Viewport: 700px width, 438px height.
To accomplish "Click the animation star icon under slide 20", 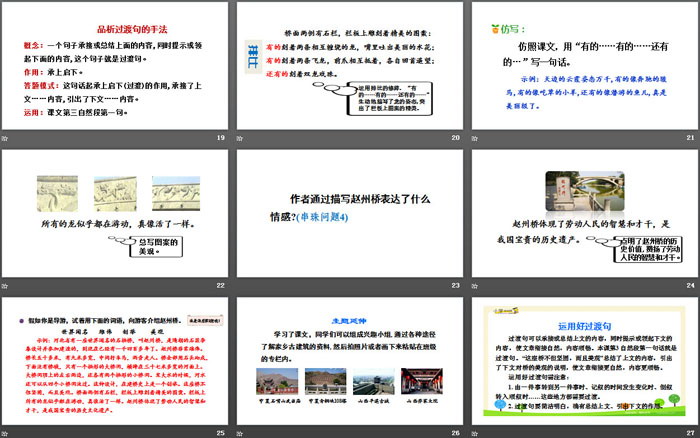I will tap(240, 138).
